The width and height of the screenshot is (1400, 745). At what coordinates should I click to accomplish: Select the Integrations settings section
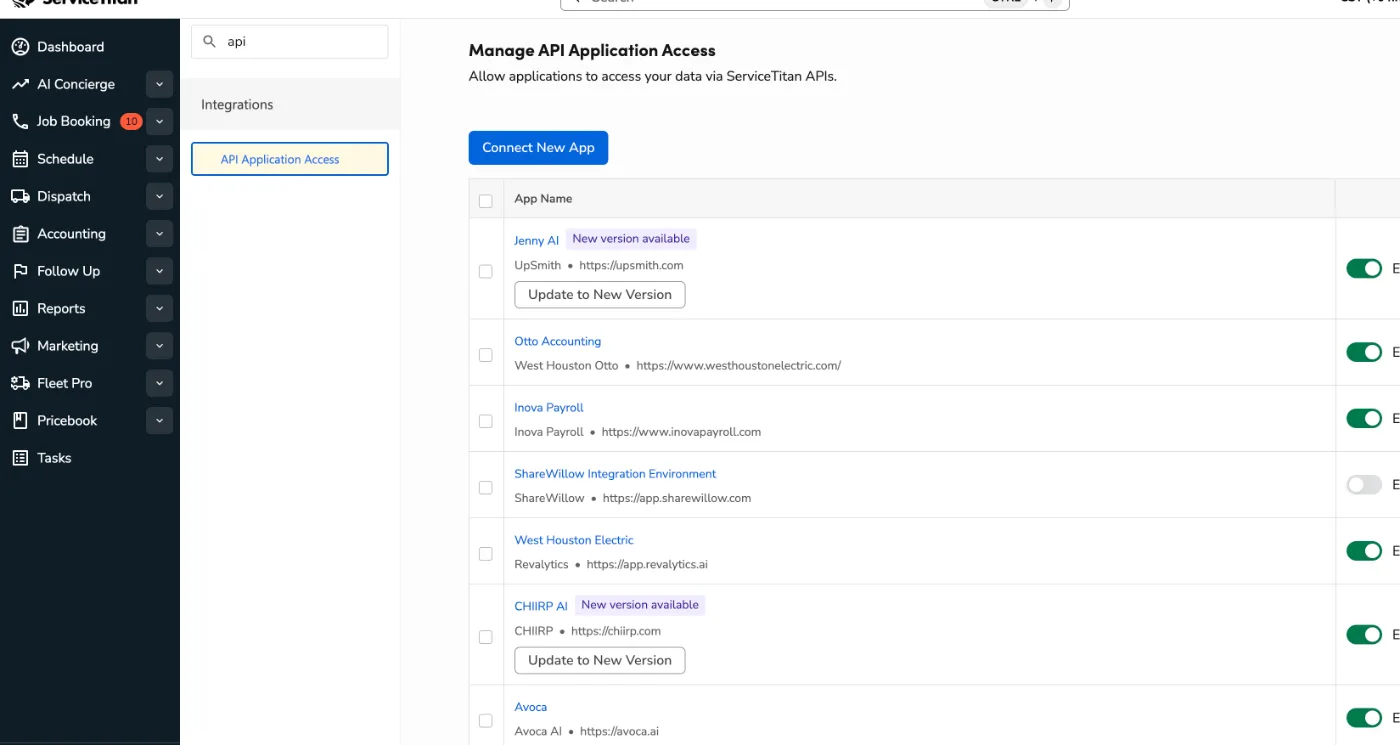pos(290,104)
